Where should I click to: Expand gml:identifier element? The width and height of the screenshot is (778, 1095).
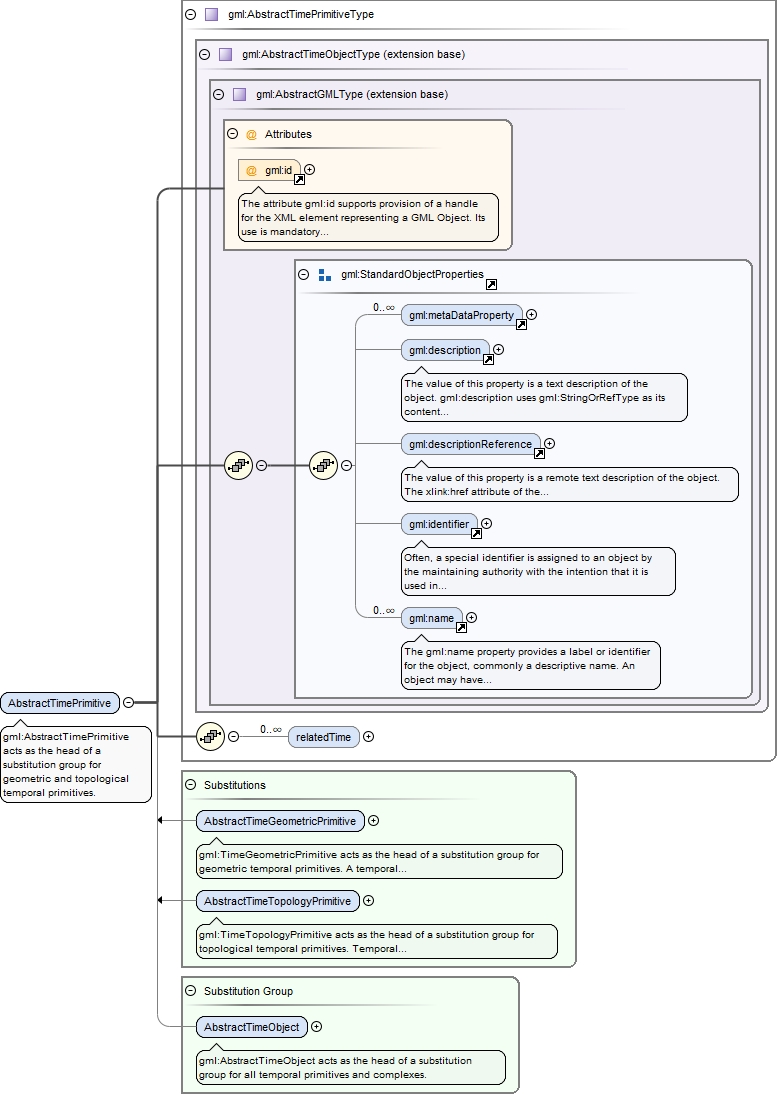point(487,524)
